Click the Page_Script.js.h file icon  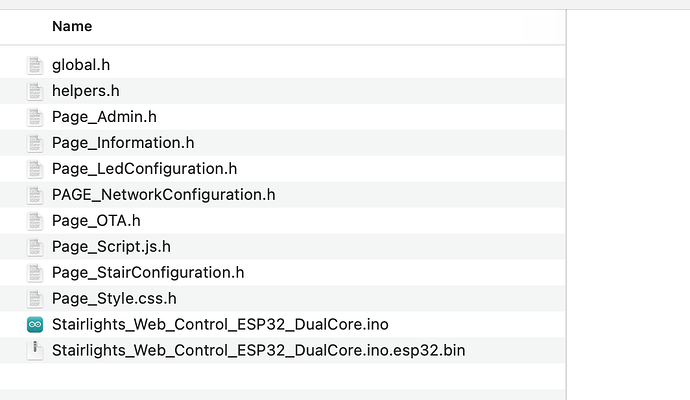35,247
